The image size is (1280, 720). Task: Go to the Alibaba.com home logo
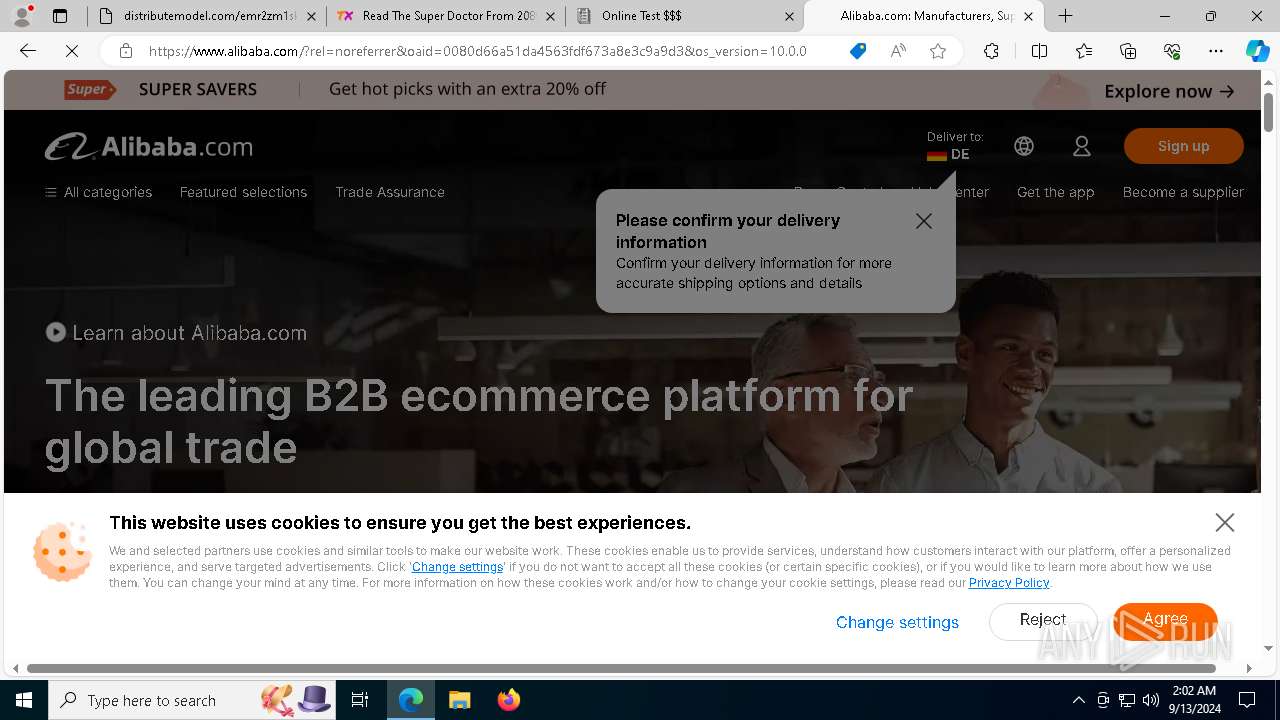149,146
